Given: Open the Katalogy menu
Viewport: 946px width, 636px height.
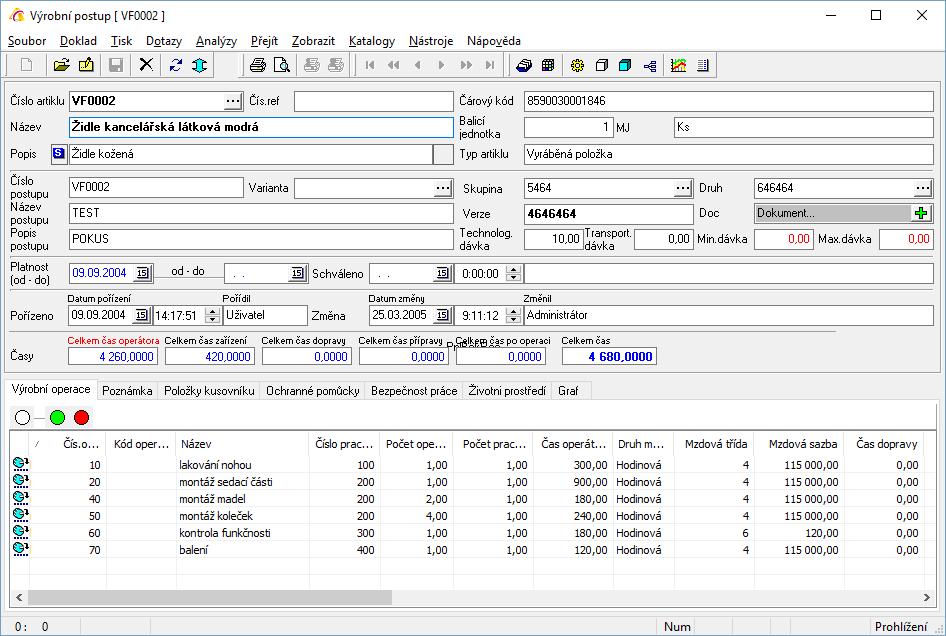Looking at the screenshot, I should click(372, 40).
